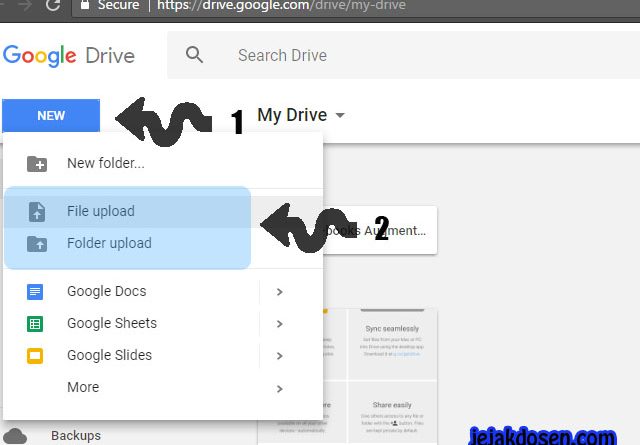
Task: Click the folder upload icon
Action: pos(37,244)
